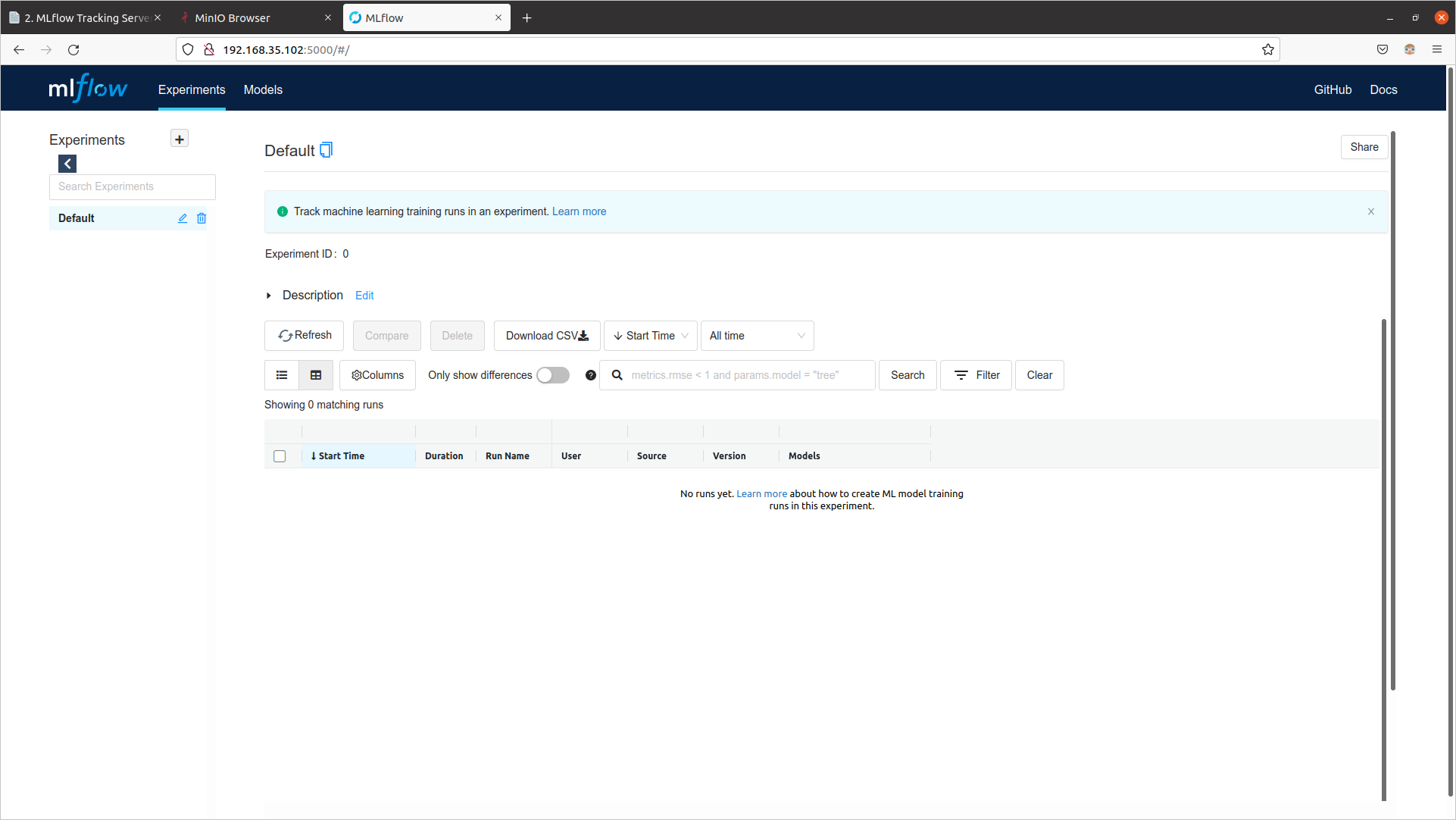Click the Columns settings icon

(356, 375)
